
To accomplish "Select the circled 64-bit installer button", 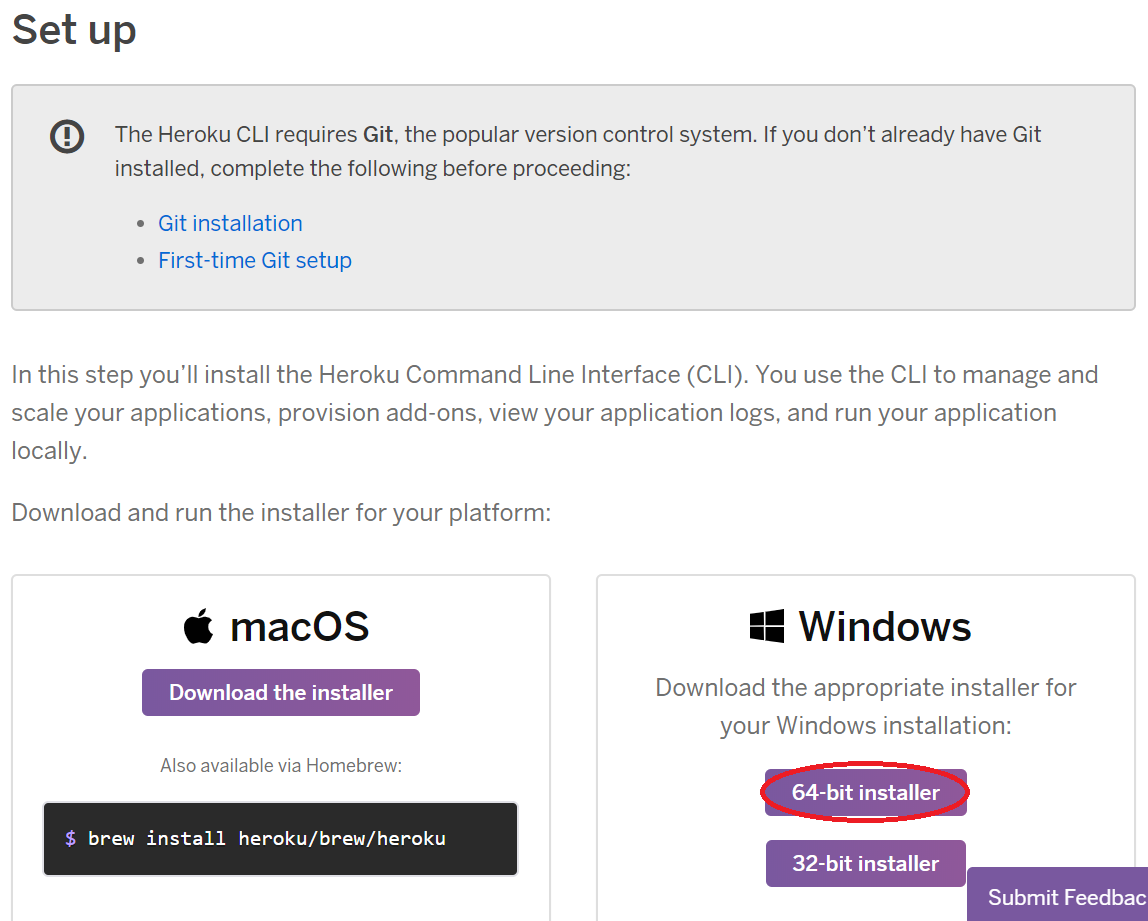I will (x=865, y=792).
